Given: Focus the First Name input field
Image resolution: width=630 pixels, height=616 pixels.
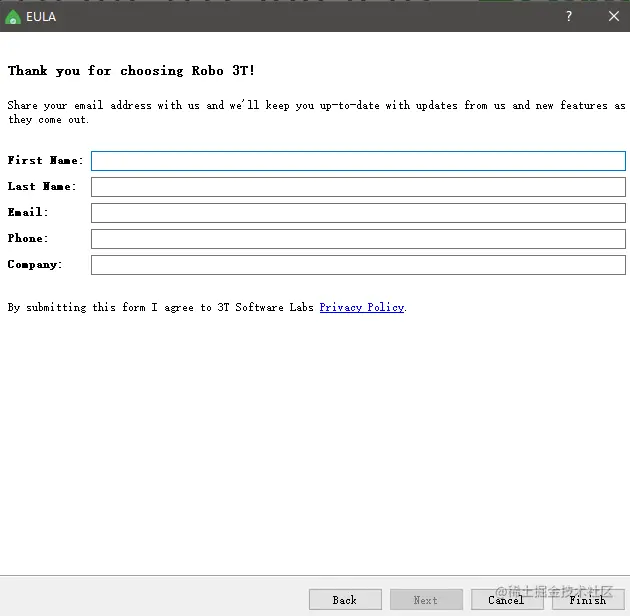Looking at the screenshot, I should (x=358, y=161).
